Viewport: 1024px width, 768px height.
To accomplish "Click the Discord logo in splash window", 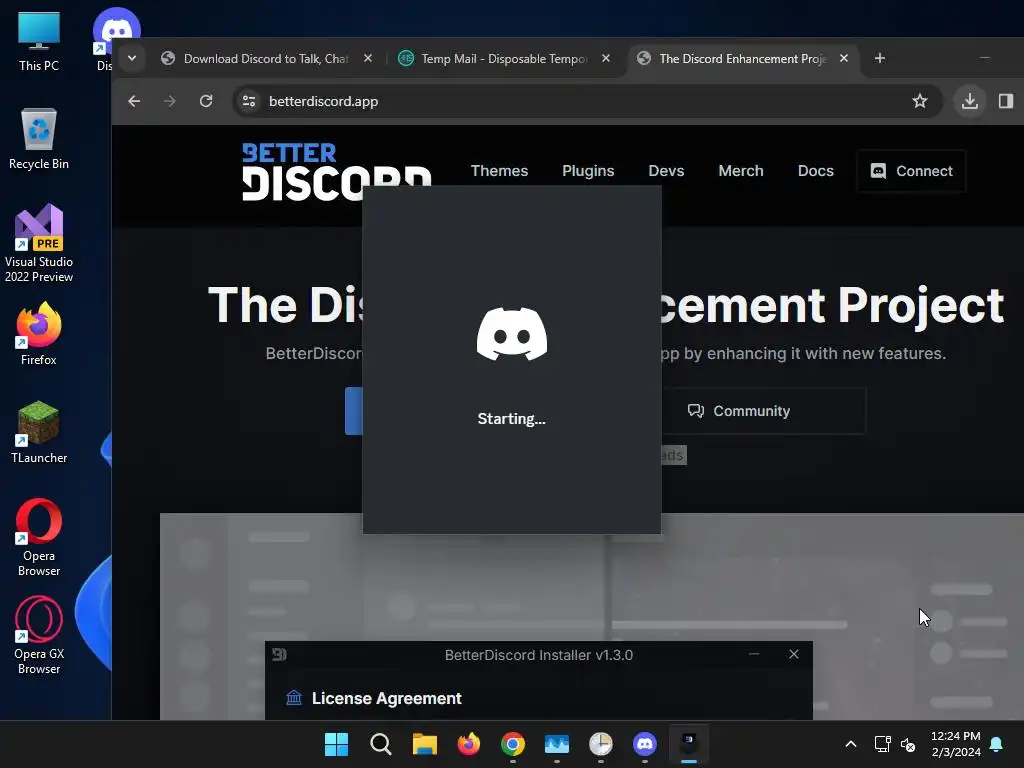I will (x=511, y=334).
